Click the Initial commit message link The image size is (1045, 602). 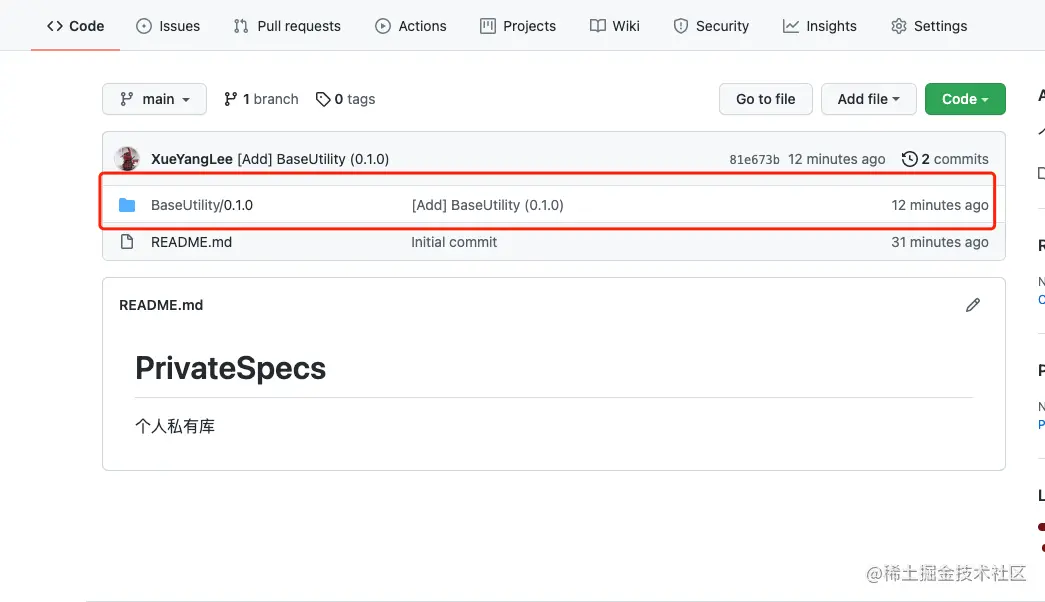coord(454,242)
